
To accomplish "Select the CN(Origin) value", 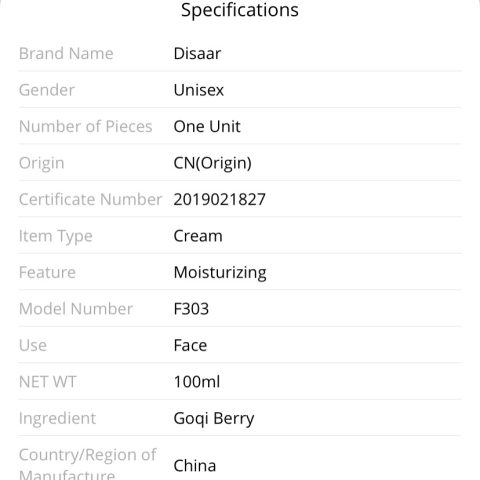I will click(213, 163).
